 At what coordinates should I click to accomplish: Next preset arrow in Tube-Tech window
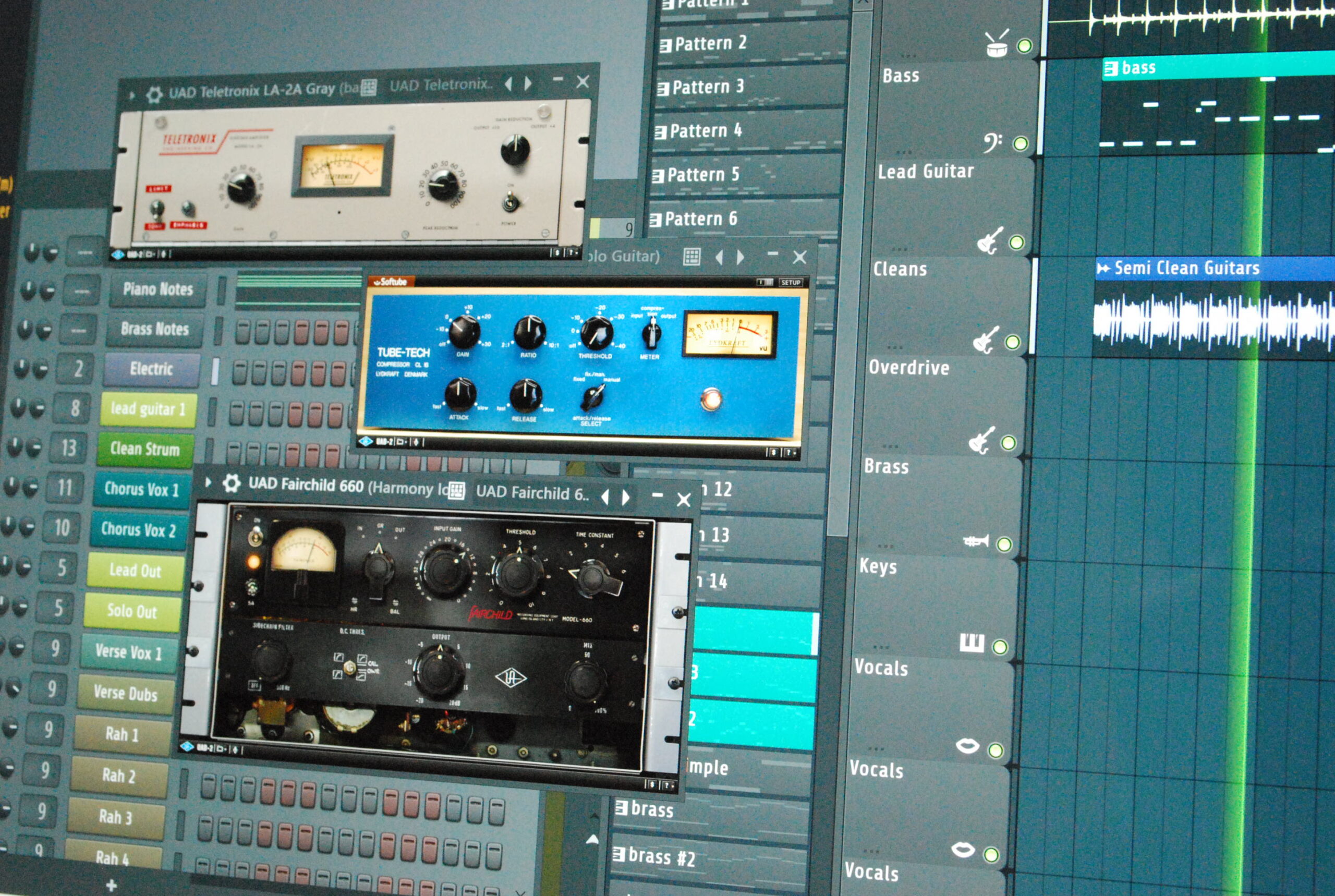coord(741,258)
